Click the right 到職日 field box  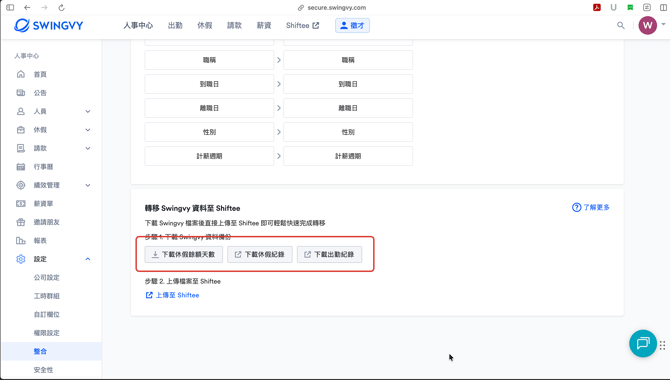348,84
